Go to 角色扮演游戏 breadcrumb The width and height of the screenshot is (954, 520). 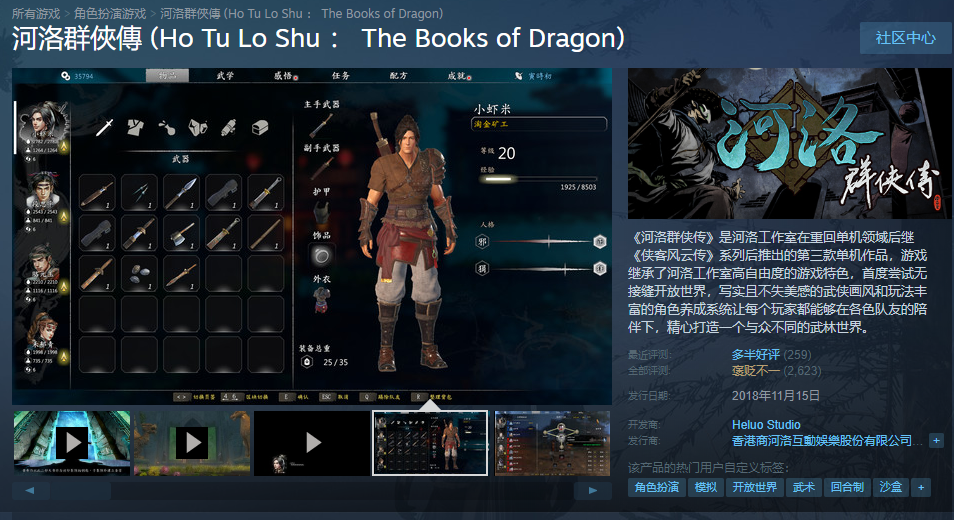(x=110, y=13)
